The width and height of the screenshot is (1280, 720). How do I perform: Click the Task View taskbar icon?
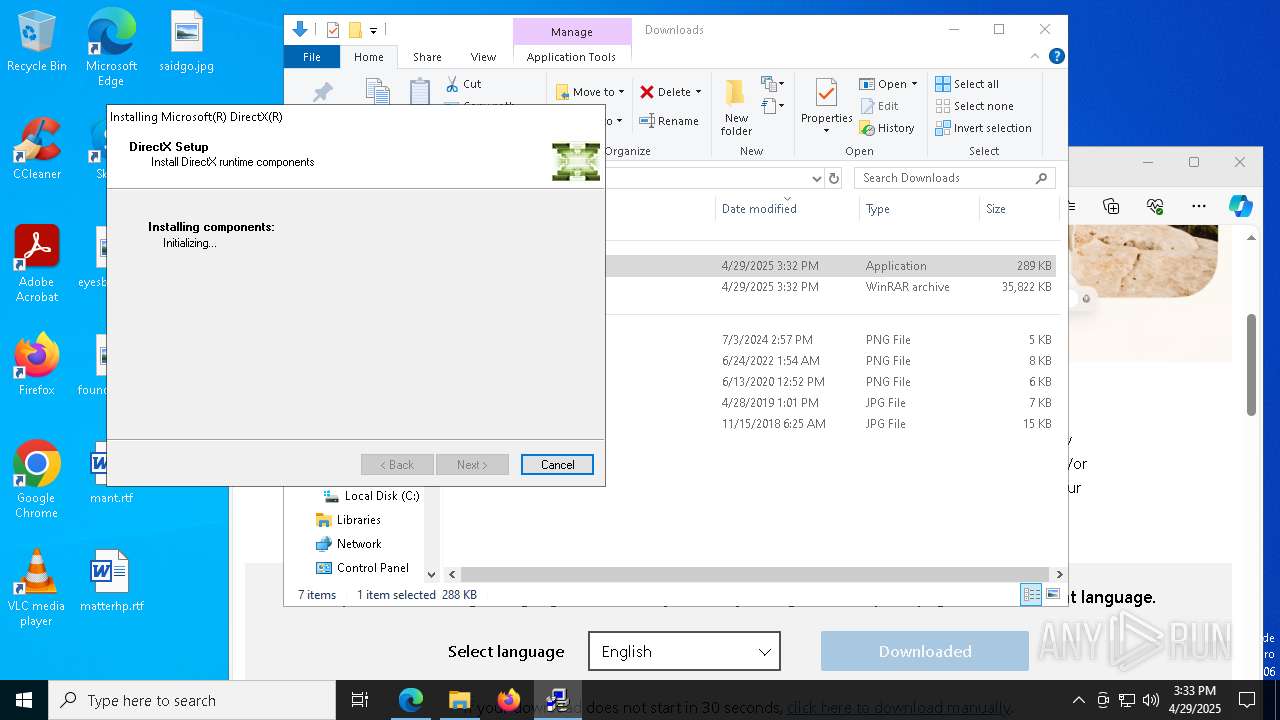coord(360,700)
